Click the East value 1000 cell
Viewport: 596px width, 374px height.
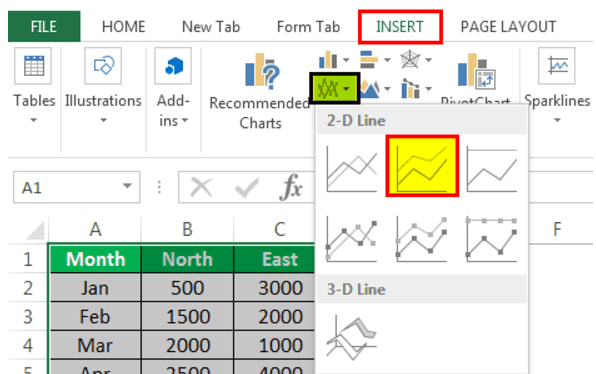274,345
